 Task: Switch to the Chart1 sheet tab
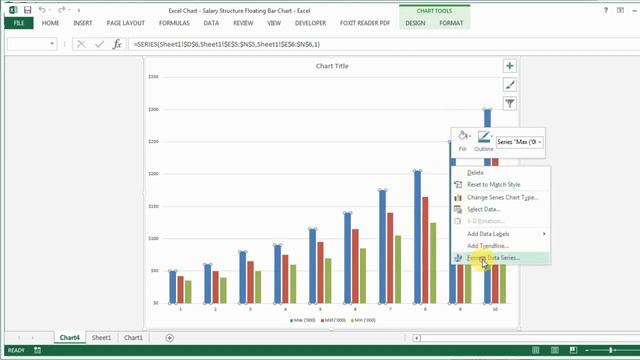click(x=133, y=338)
